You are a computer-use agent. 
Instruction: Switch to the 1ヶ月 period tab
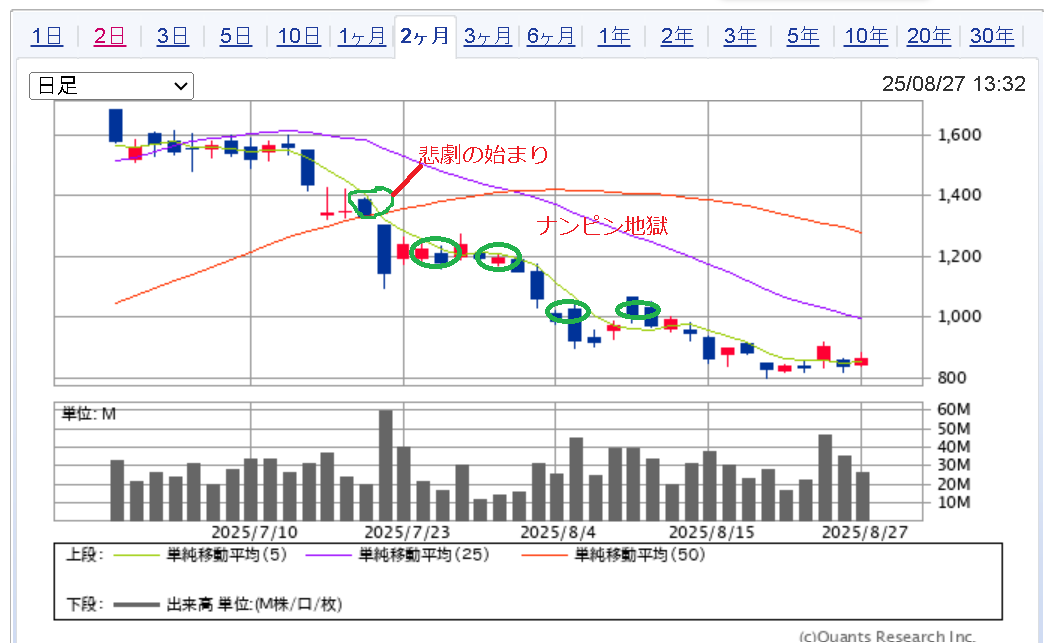(x=361, y=37)
